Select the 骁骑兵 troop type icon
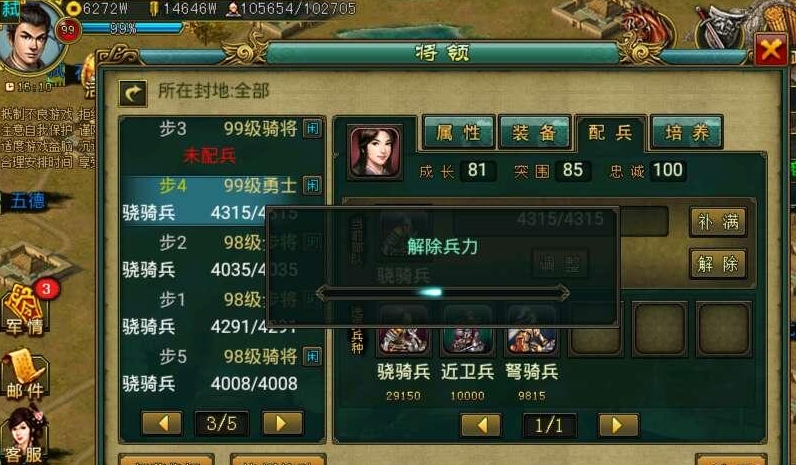Image resolution: width=796 pixels, height=465 pixels. pos(404,330)
